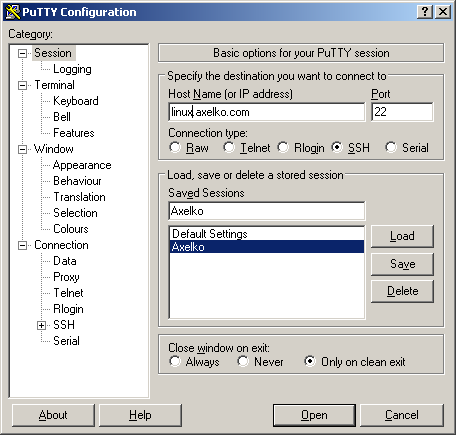Expand the SSH subtree
The height and width of the screenshot is (435, 456).
[x=41, y=325]
